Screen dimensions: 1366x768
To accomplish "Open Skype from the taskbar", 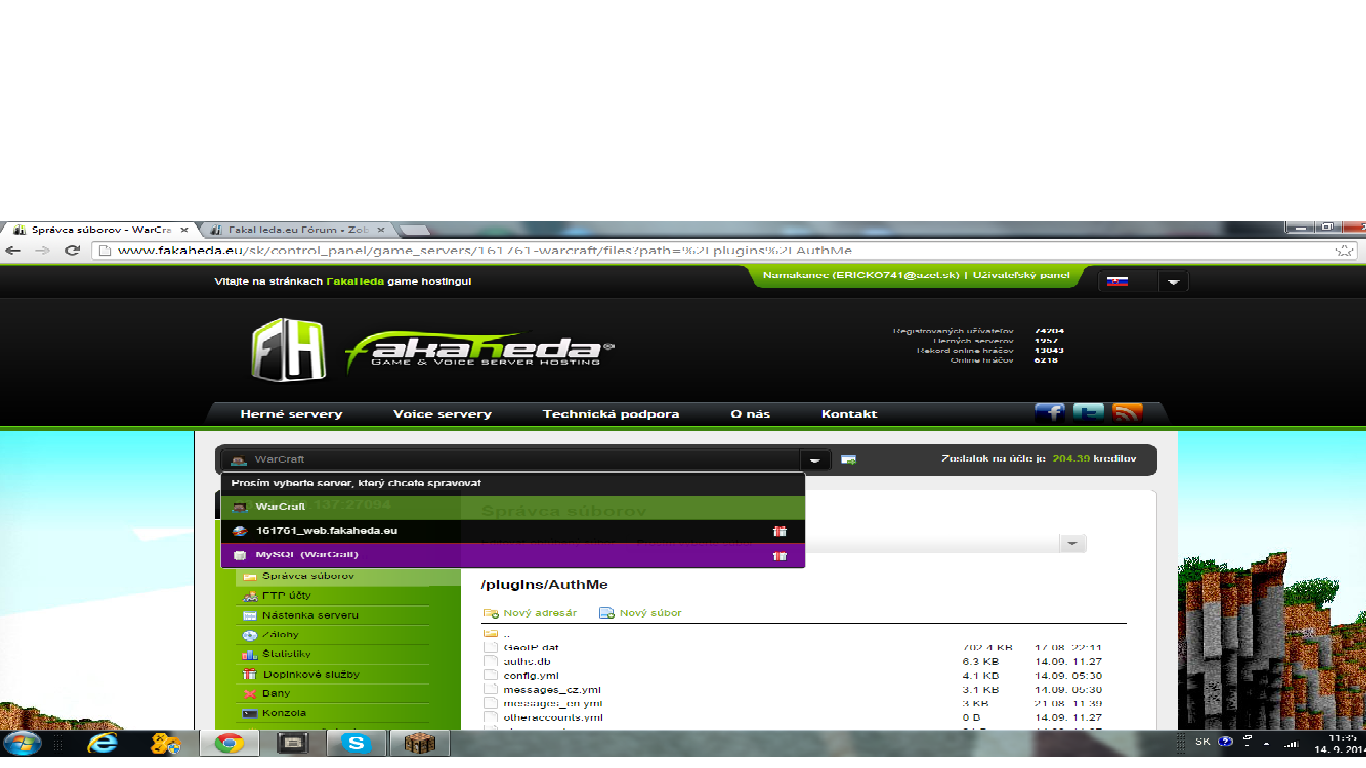I will tap(355, 743).
